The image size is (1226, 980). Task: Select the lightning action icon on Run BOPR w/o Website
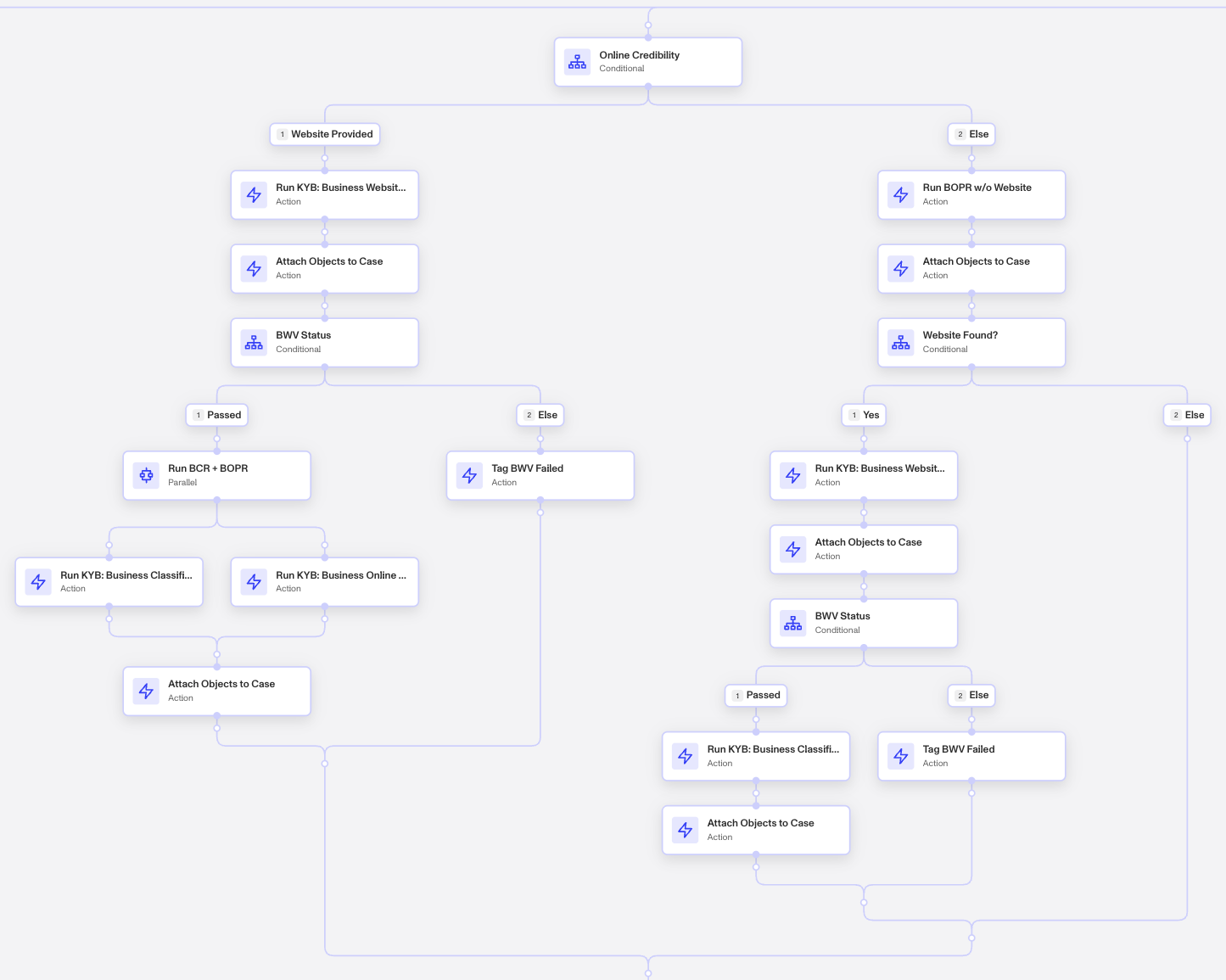tap(900, 194)
